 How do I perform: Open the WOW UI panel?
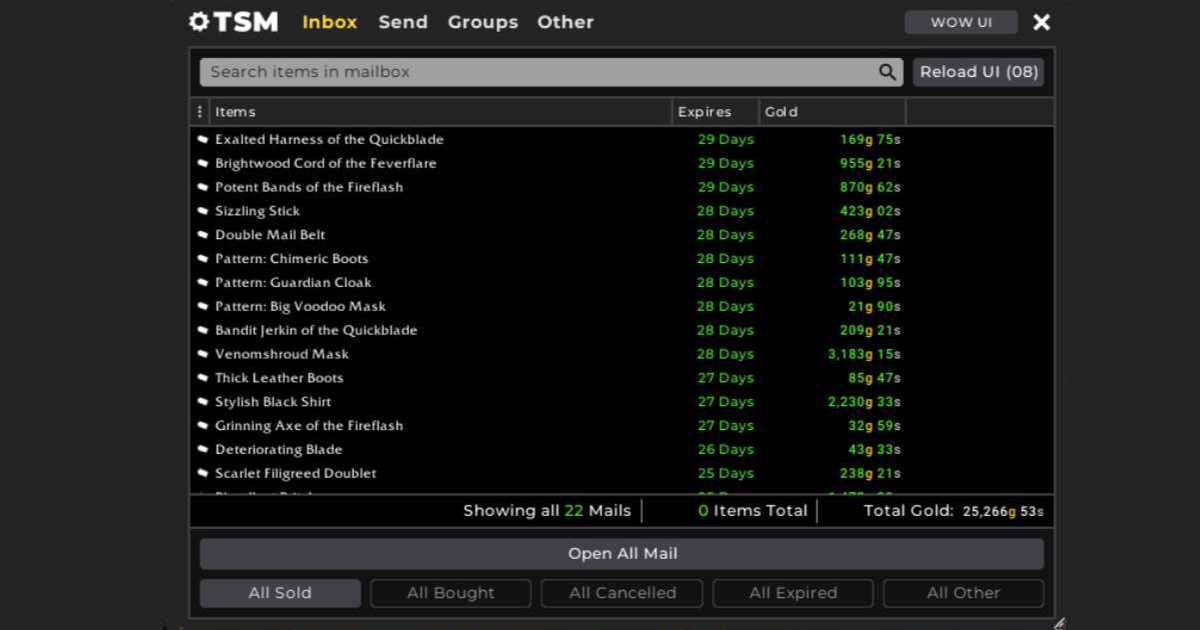pos(960,21)
